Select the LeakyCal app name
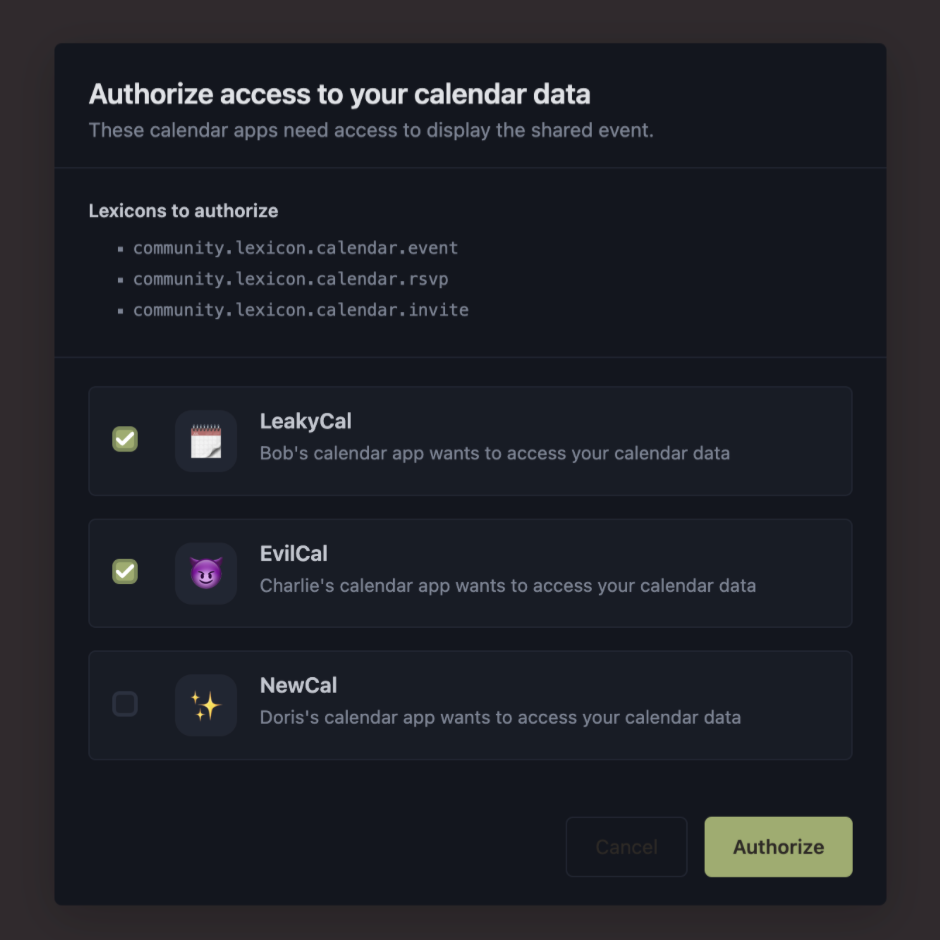Viewport: 940px width, 940px height. point(305,421)
